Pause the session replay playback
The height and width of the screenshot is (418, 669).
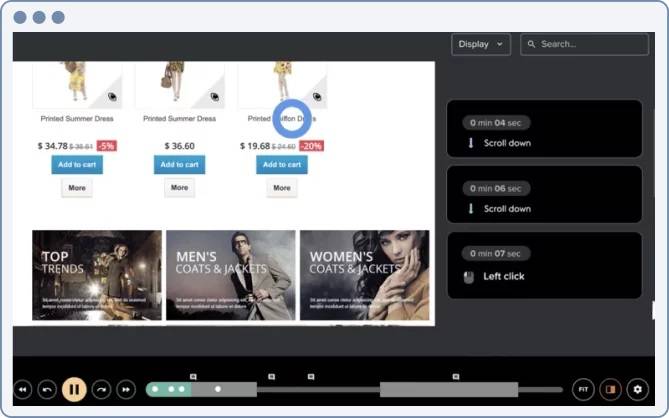pos(74,389)
